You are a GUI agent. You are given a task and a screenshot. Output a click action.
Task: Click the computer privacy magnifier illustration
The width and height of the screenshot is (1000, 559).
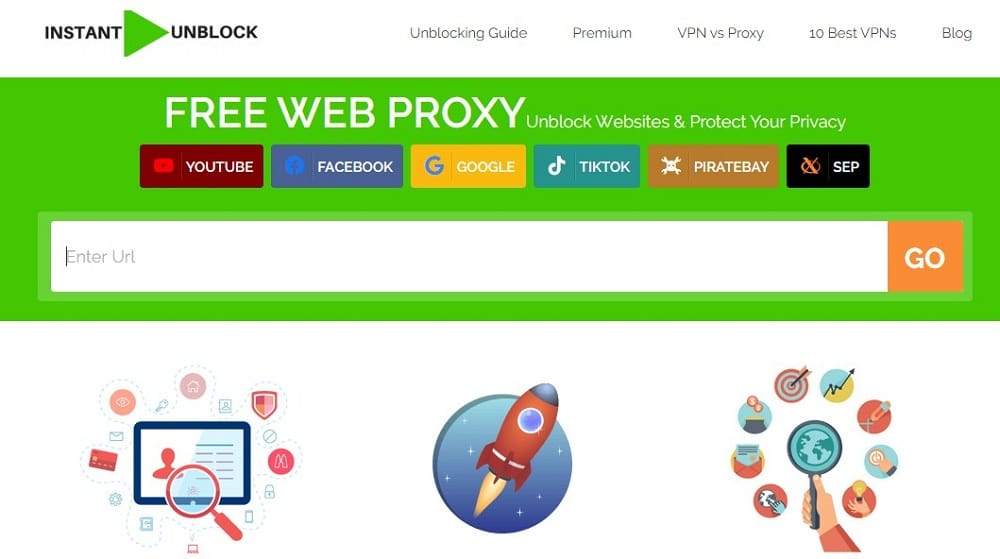(x=191, y=459)
